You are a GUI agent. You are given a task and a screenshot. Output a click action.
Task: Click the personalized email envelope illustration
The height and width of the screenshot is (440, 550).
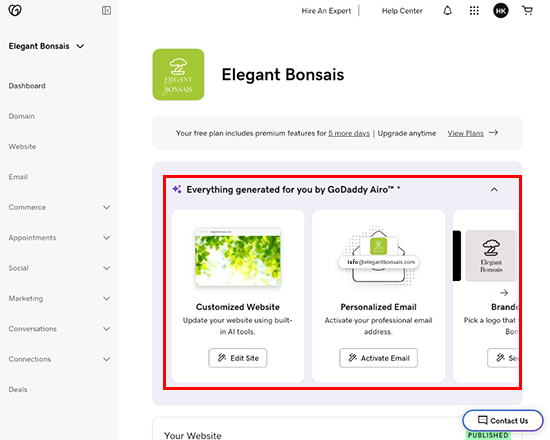(378, 256)
